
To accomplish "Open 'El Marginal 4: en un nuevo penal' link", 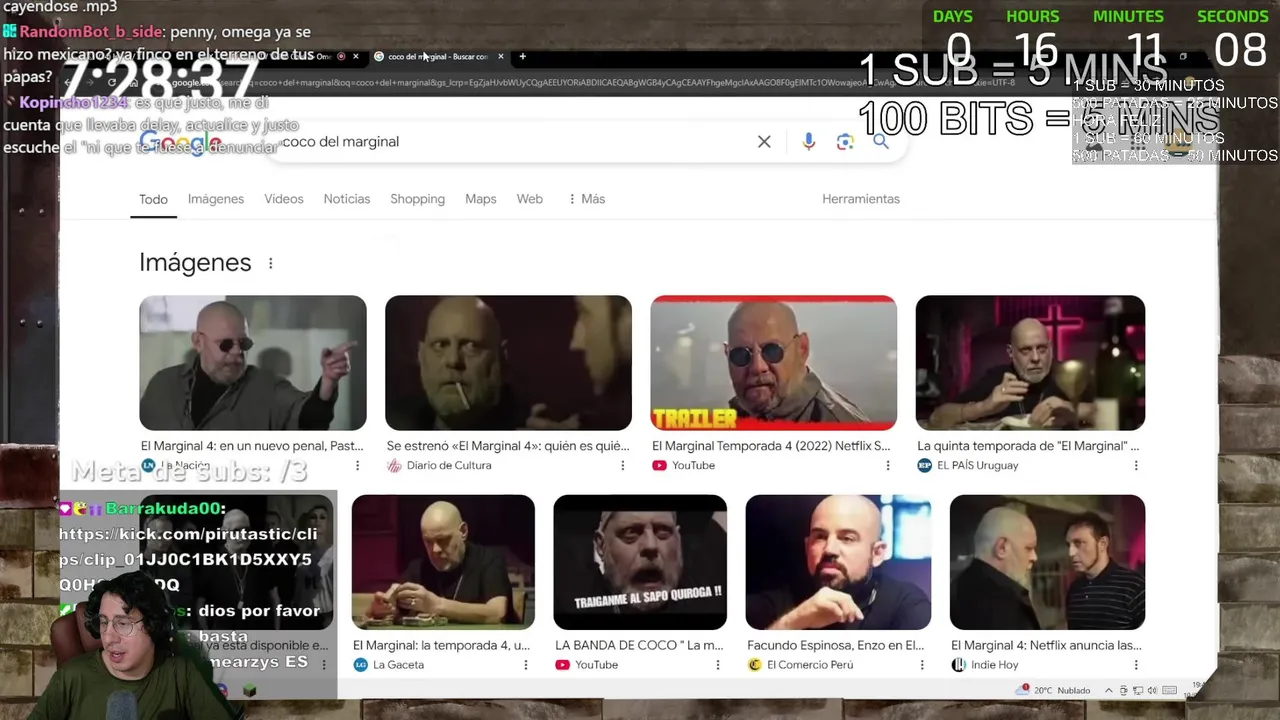I will (252, 446).
